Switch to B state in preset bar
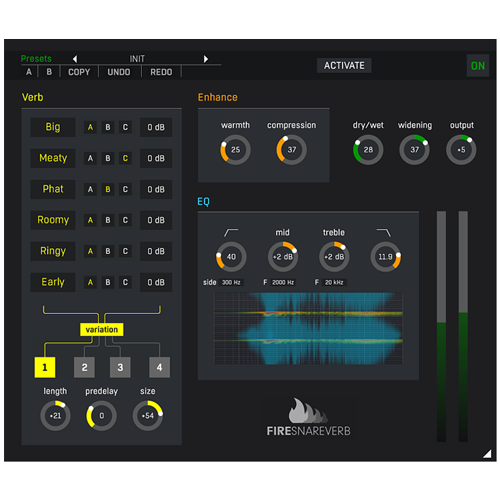Screen dimensions: 500x500 click(49, 72)
